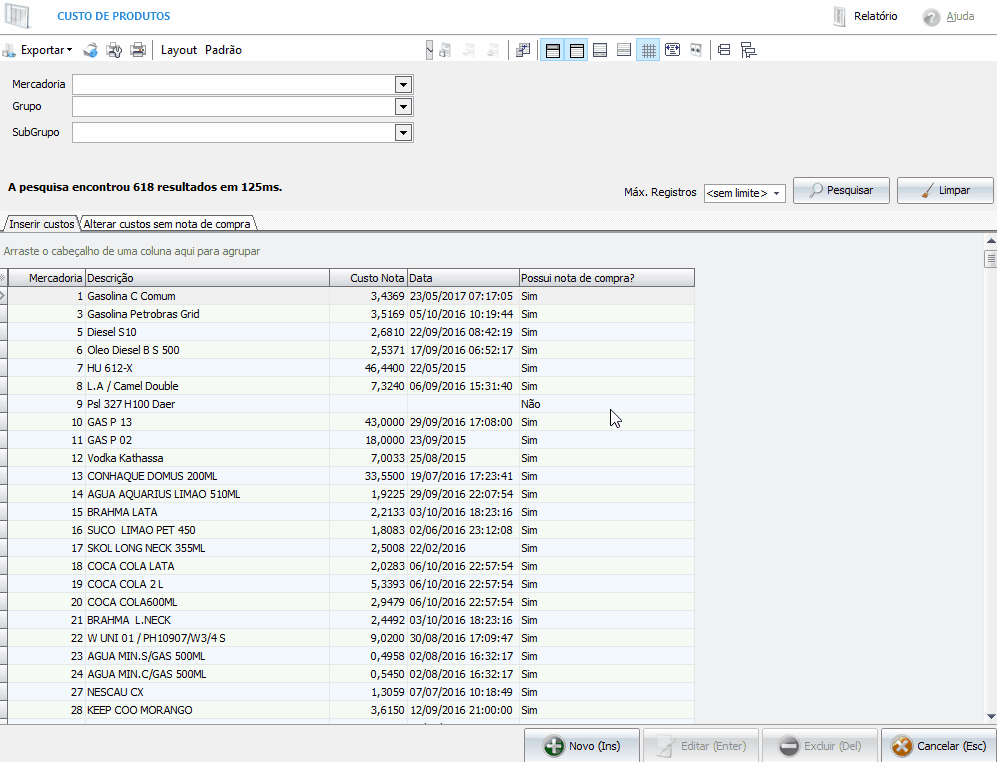Switch to Alterar custos sem nota de compra tab
This screenshot has height=762, width=997.
pyautogui.click(x=167, y=224)
